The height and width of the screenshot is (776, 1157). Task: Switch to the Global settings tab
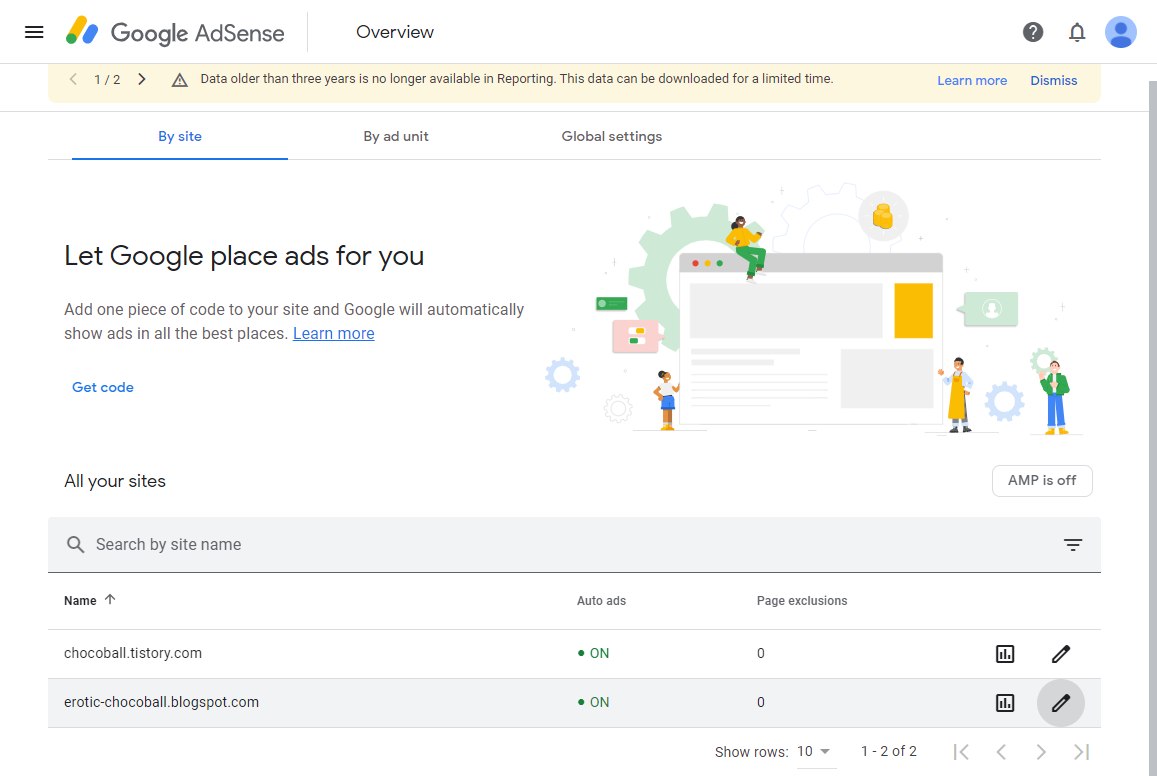click(x=612, y=136)
